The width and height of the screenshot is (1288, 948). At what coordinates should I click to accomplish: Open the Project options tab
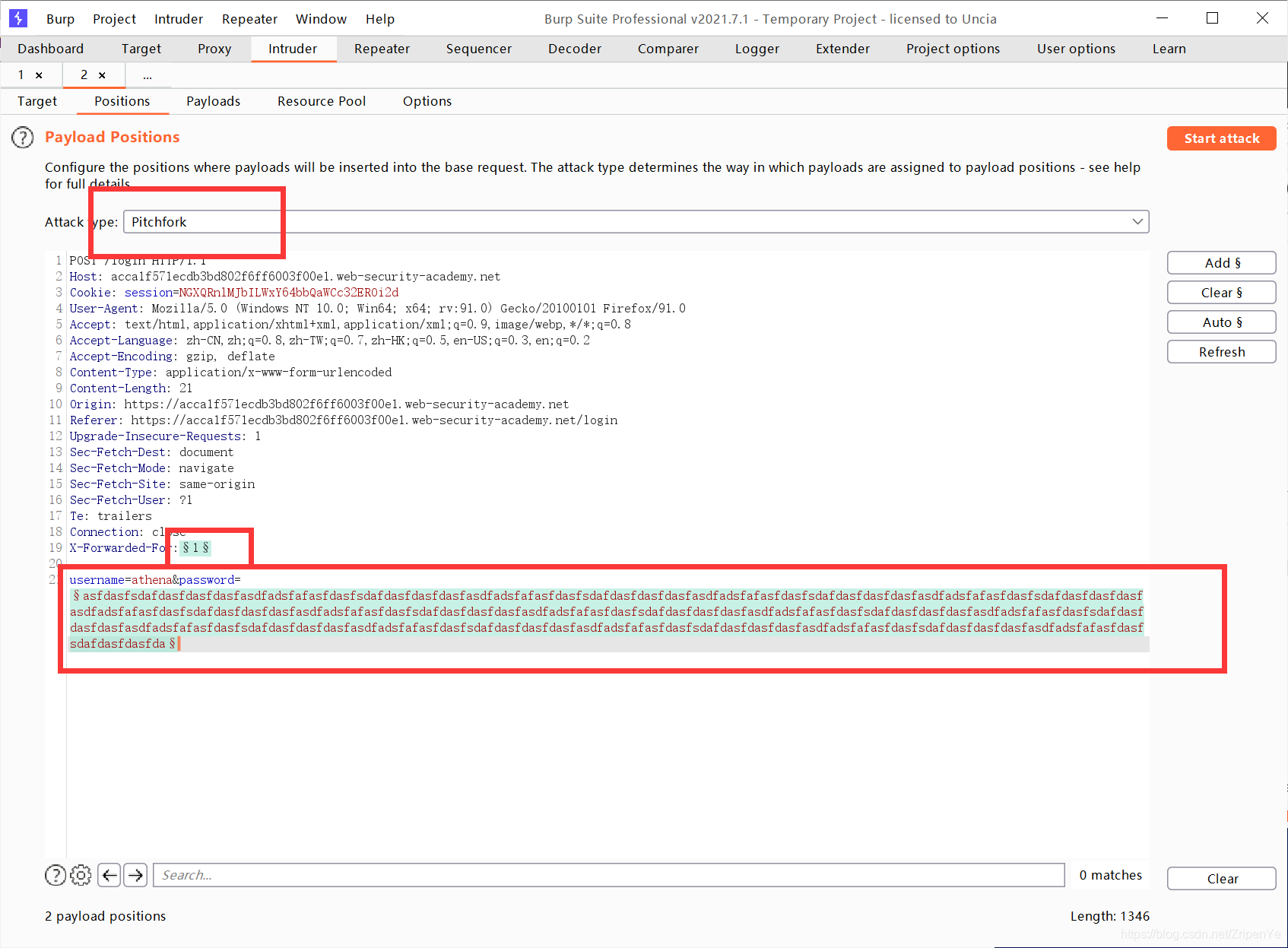click(x=953, y=49)
